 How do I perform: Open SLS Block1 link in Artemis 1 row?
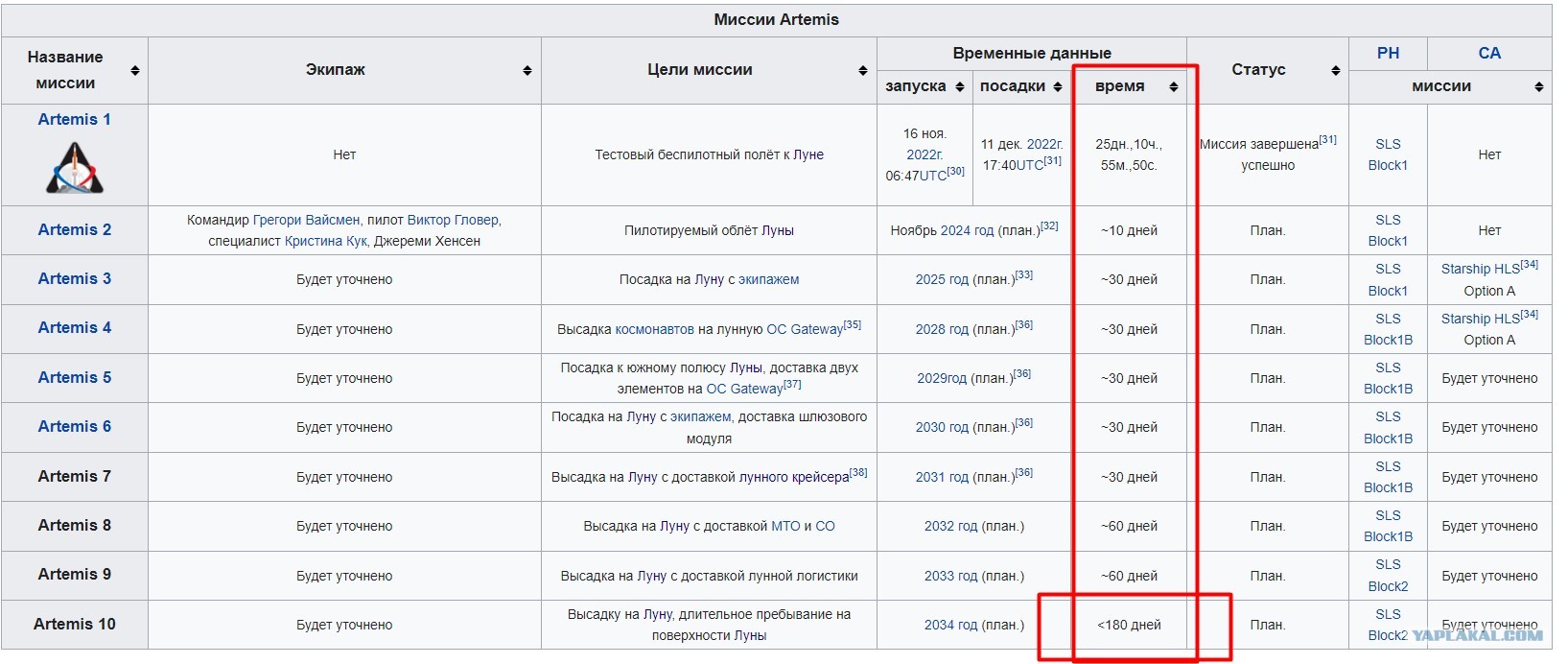tap(1388, 154)
